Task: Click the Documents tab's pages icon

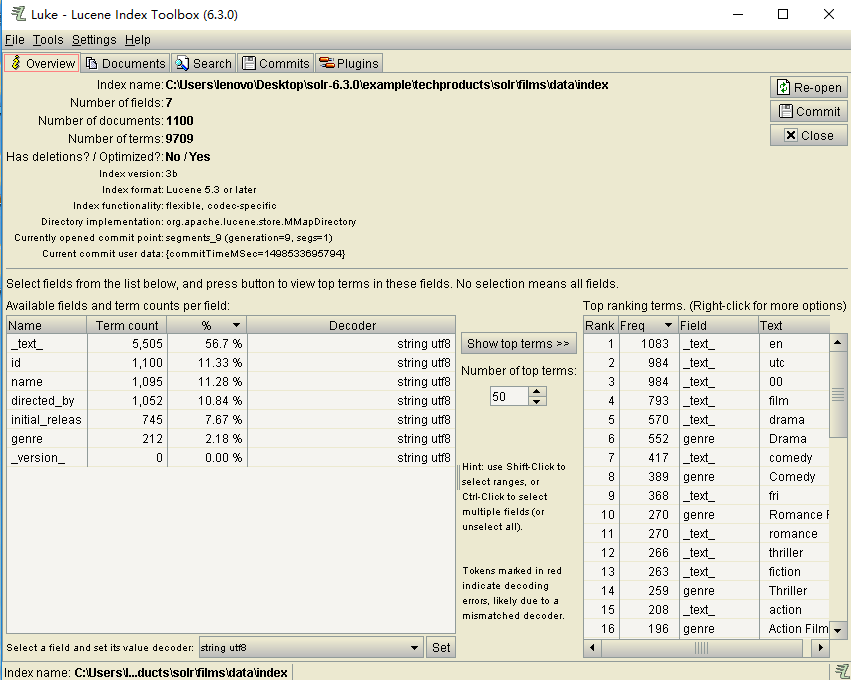Action: [x=92, y=63]
